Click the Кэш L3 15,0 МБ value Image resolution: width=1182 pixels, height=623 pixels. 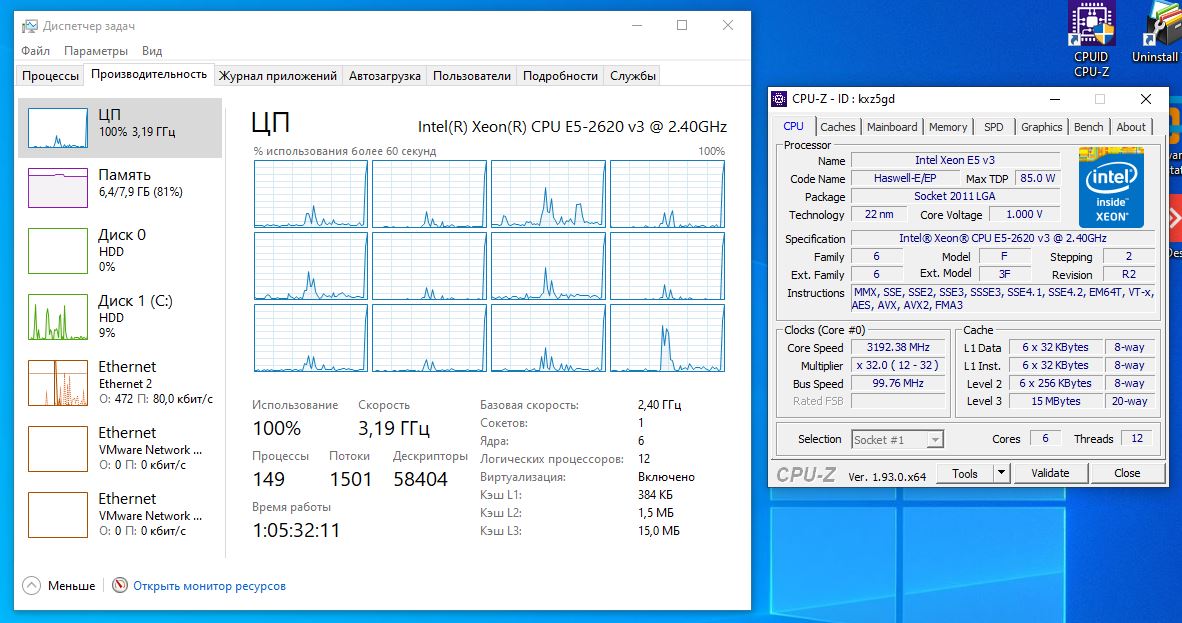point(659,531)
